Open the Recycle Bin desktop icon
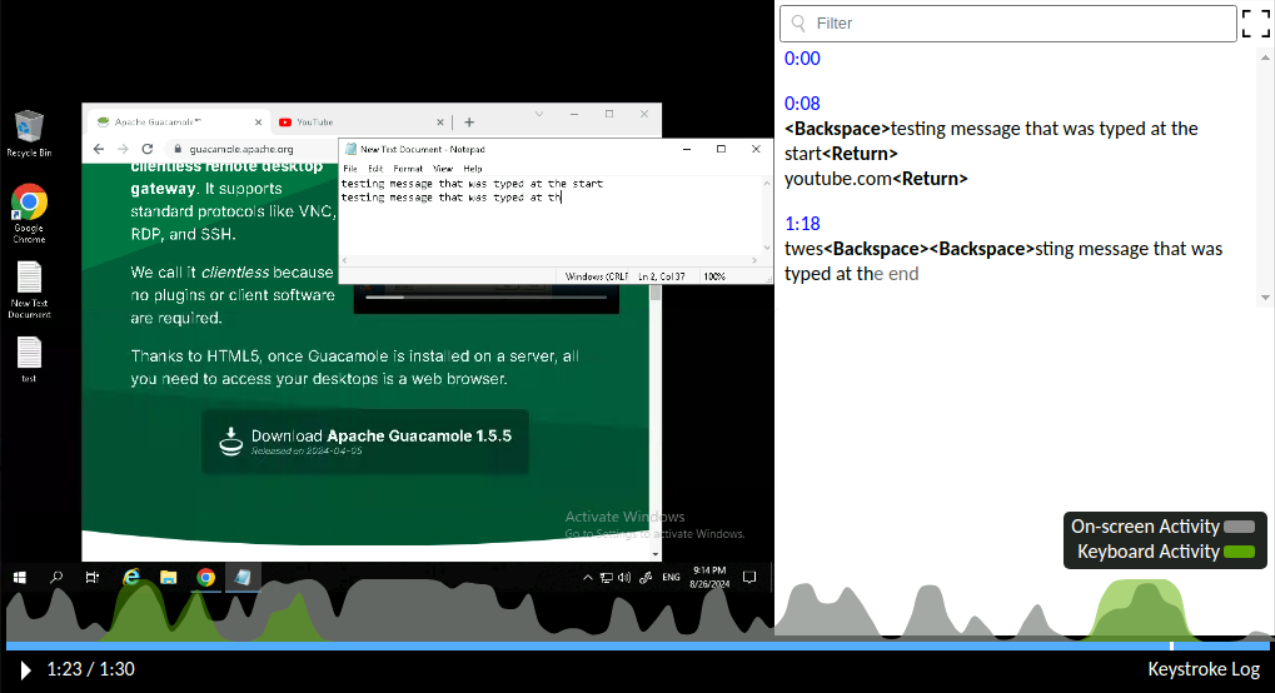1275x693 pixels. click(x=29, y=128)
